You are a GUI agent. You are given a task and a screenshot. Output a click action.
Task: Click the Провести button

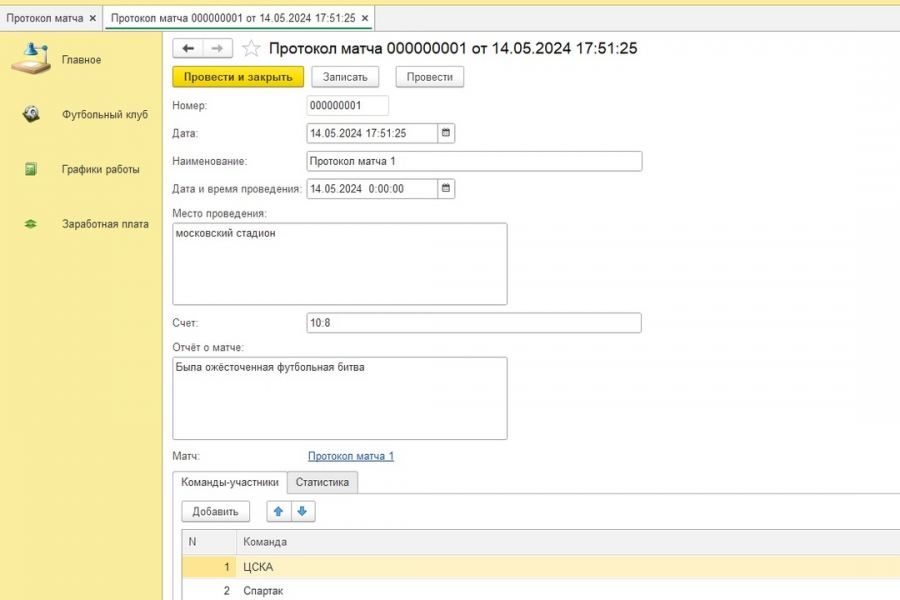pos(429,77)
